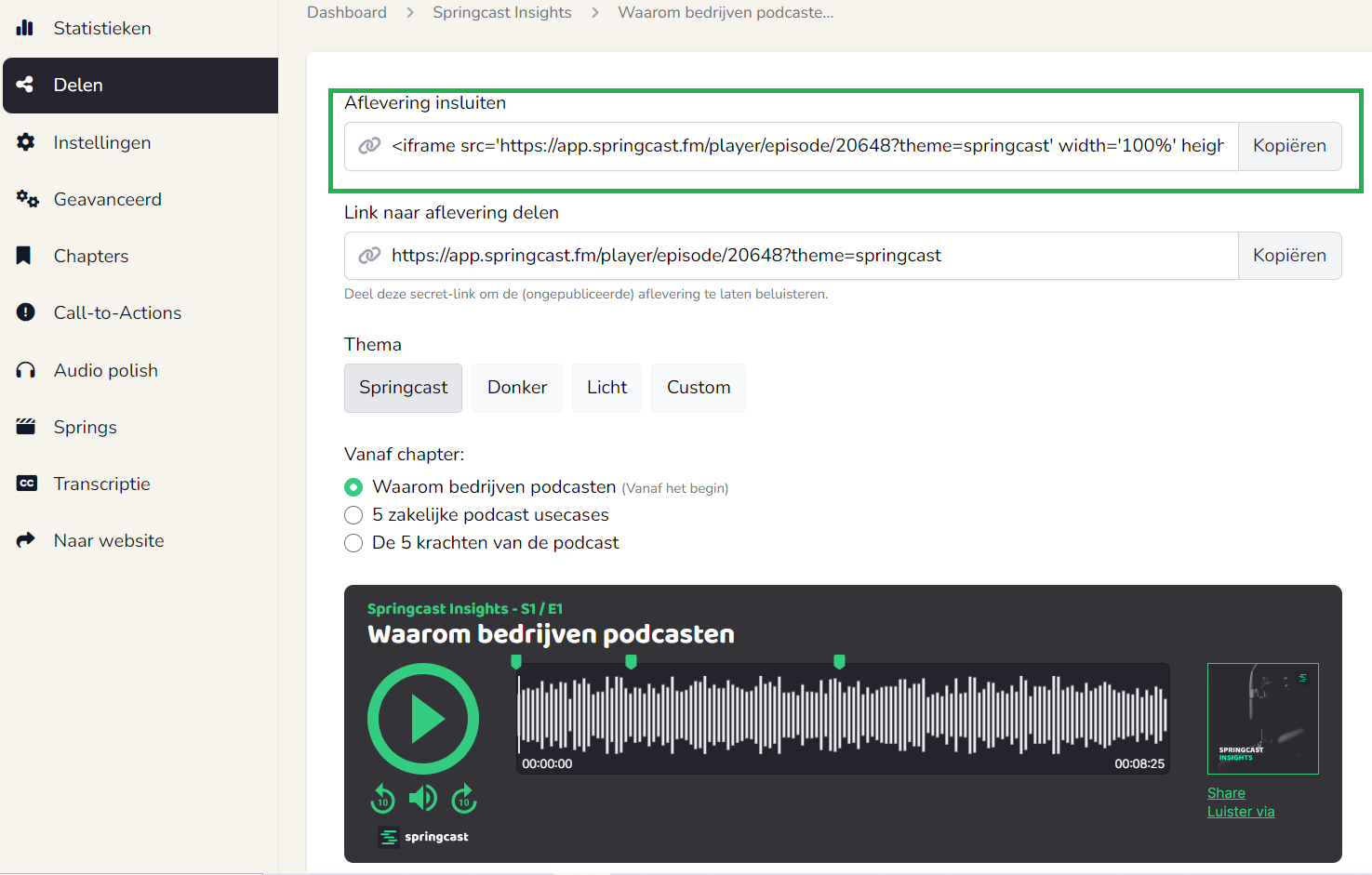Viewport: 1372px width, 875px height.
Task: Go to Dashboard breadcrumb
Action: coord(347,12)
